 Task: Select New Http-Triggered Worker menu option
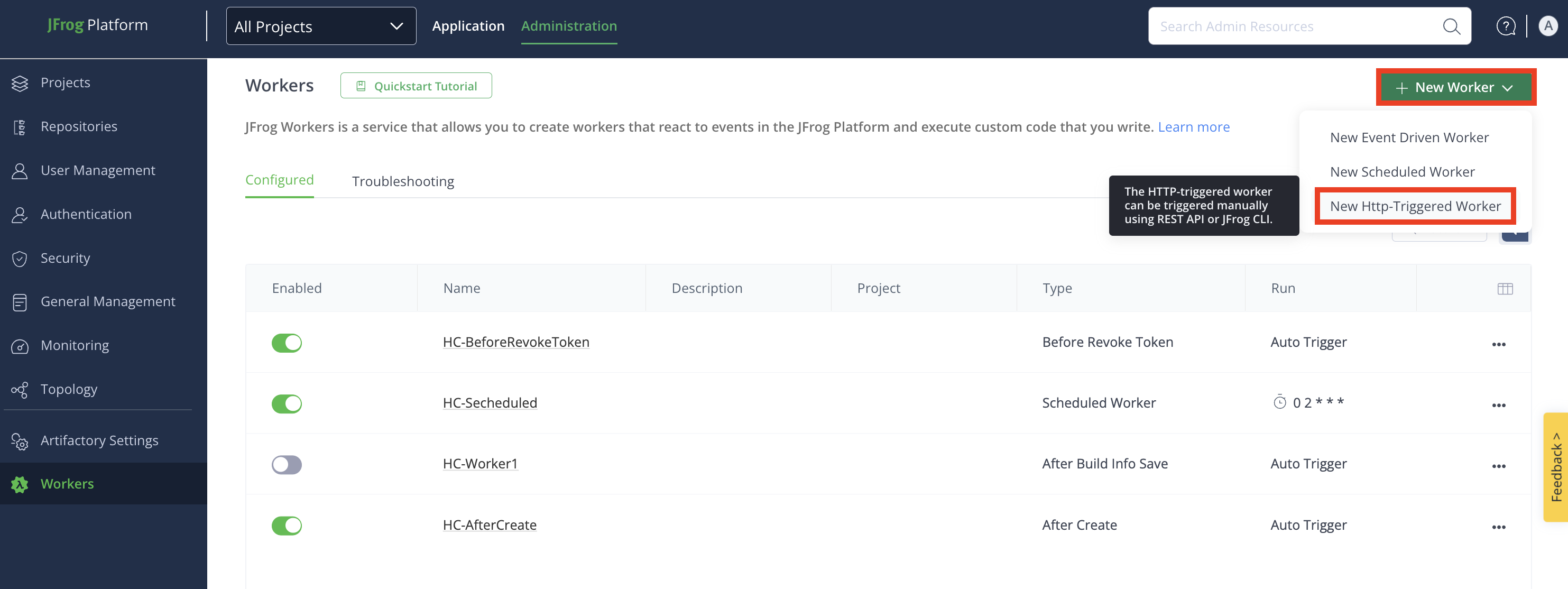[1415, 206]
